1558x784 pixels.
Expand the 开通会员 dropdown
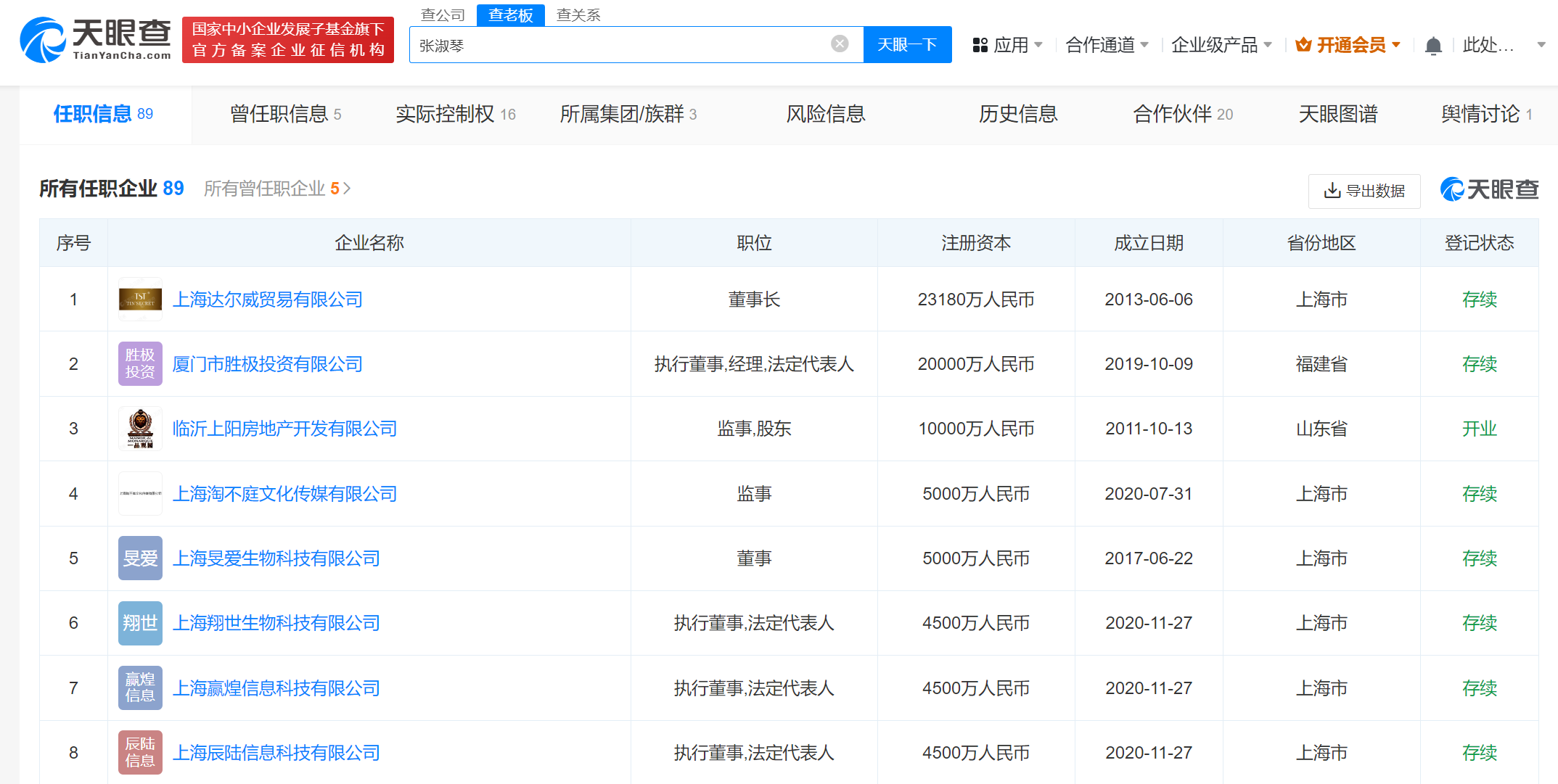click(x=1396, y=45)
